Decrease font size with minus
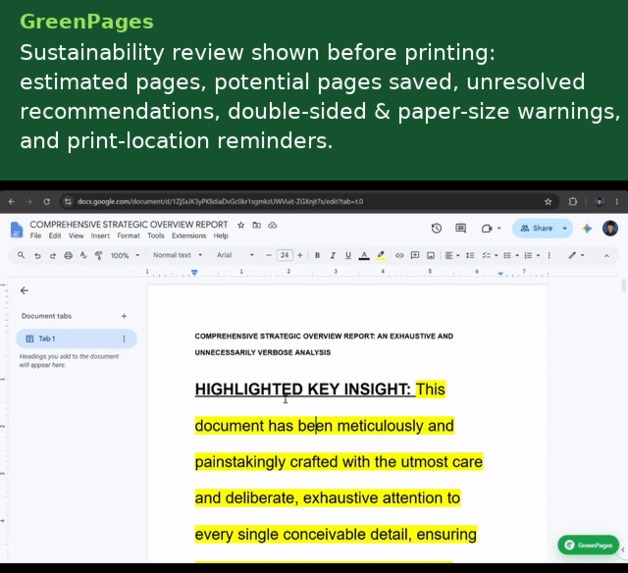Screen dimensions: 628x573 (269, 255)
